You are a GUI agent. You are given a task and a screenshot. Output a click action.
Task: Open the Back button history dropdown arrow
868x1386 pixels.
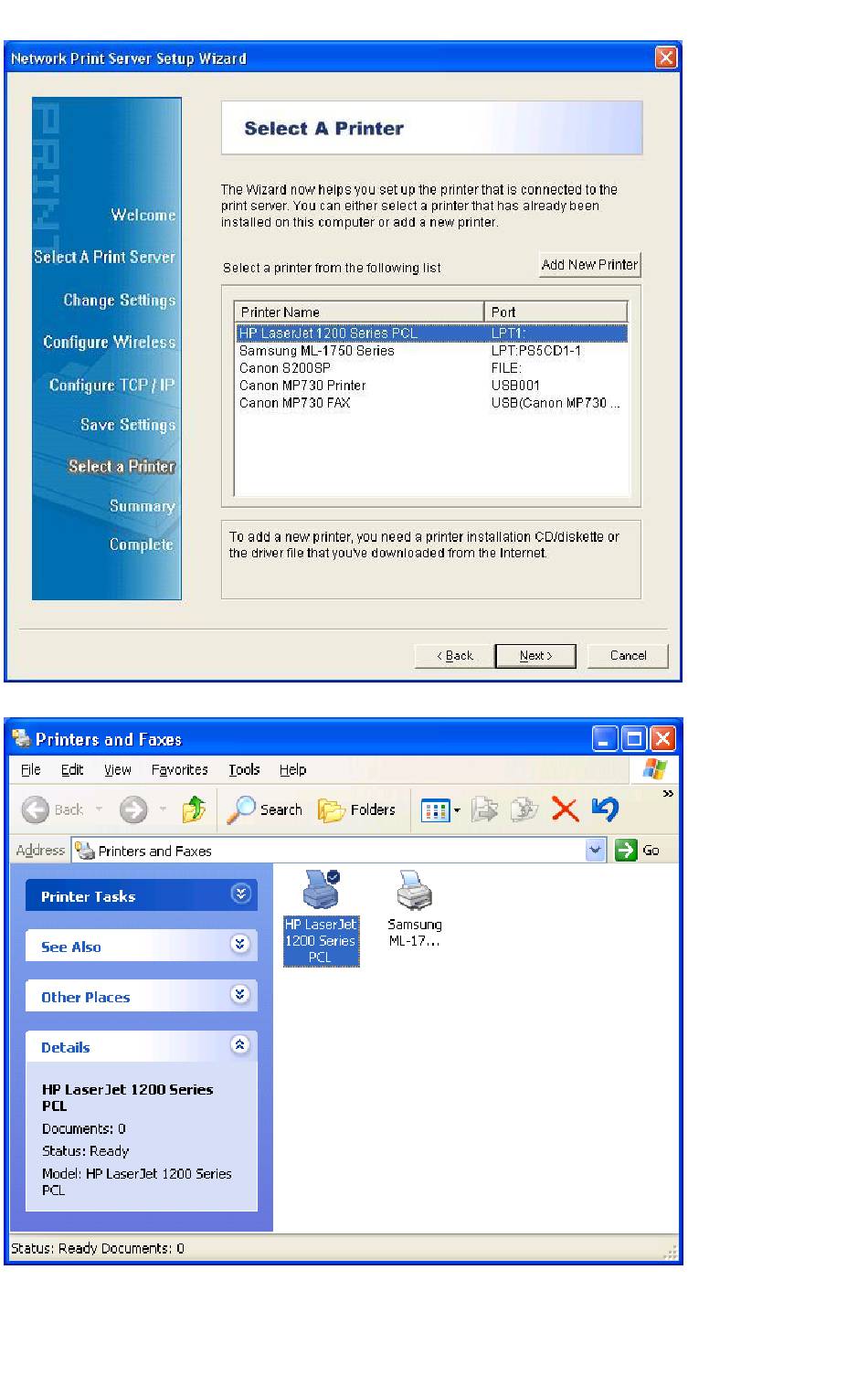click(x=99, y=809)
